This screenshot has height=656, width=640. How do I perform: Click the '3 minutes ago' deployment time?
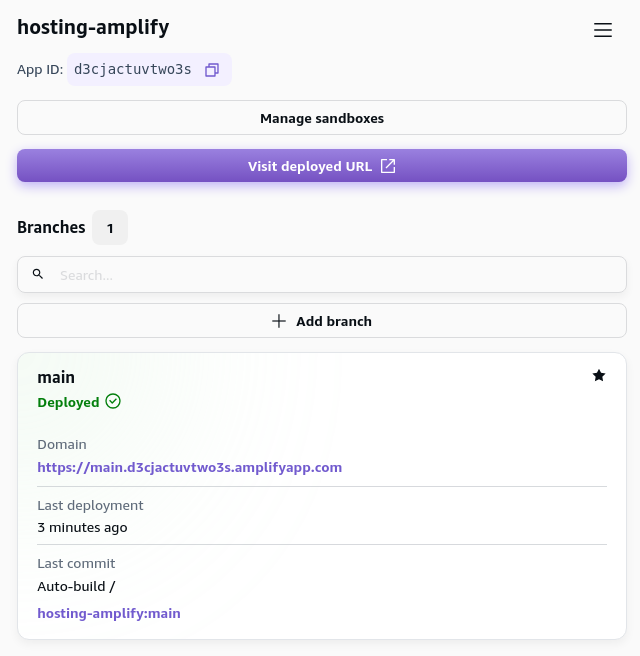click(82, 527)
